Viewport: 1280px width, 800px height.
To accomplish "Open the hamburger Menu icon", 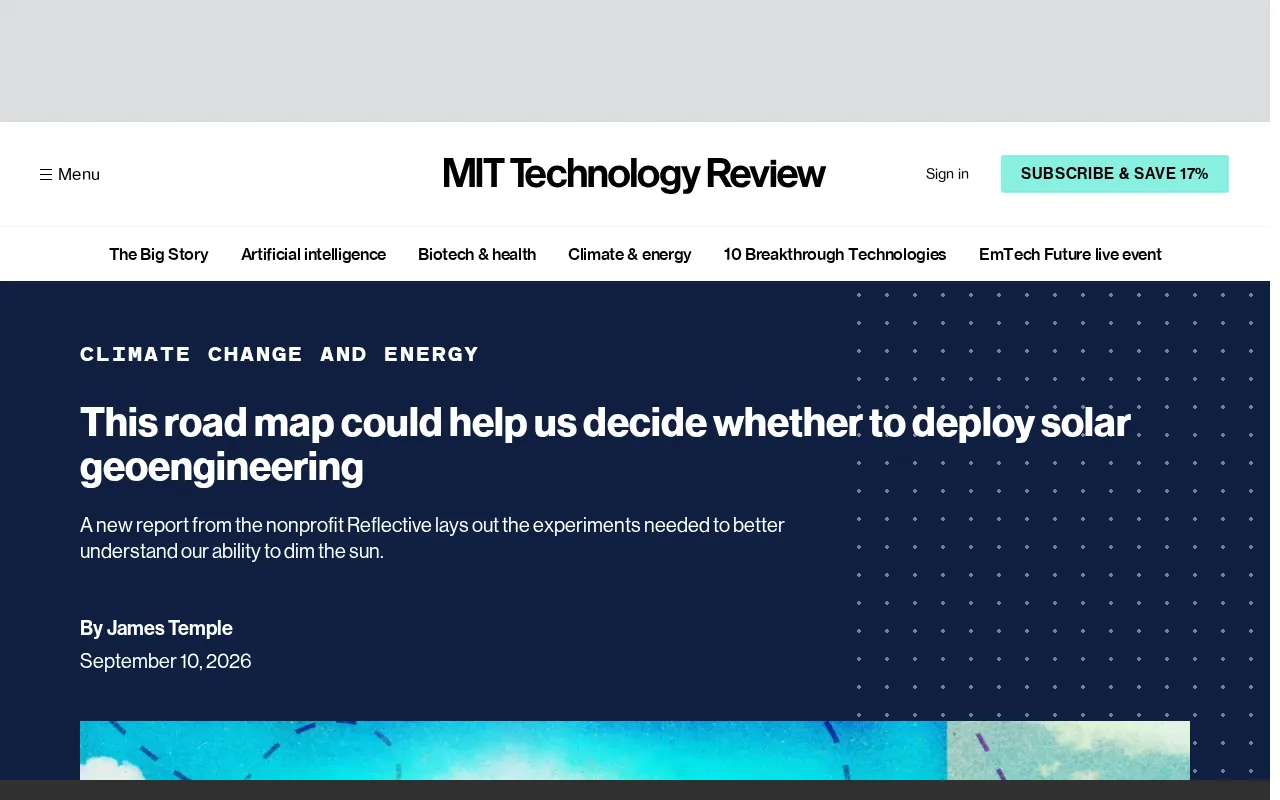I will click(x=46, y=174).
